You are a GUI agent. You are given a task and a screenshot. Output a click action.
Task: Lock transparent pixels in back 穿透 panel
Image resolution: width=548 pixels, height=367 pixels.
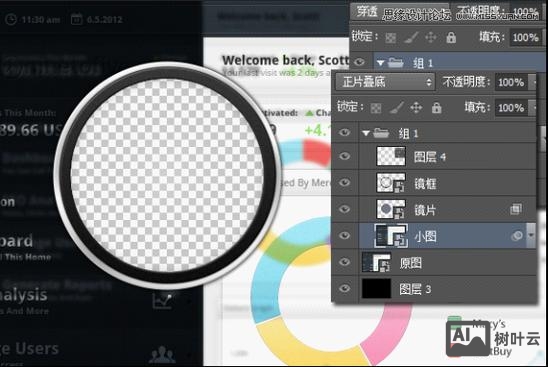pyautogui.click(x=390, y=37)
